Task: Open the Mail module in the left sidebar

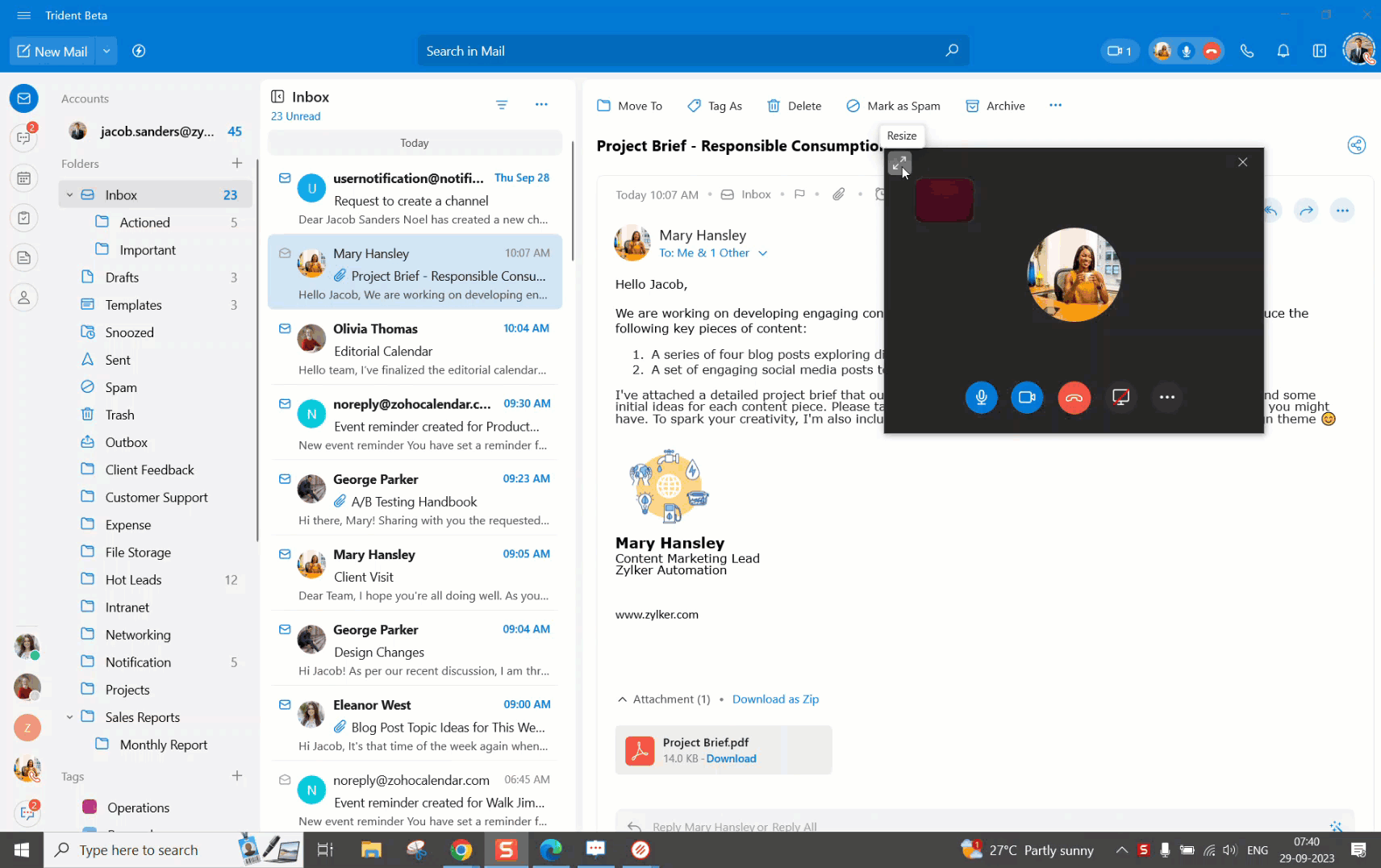Action: 24,98
